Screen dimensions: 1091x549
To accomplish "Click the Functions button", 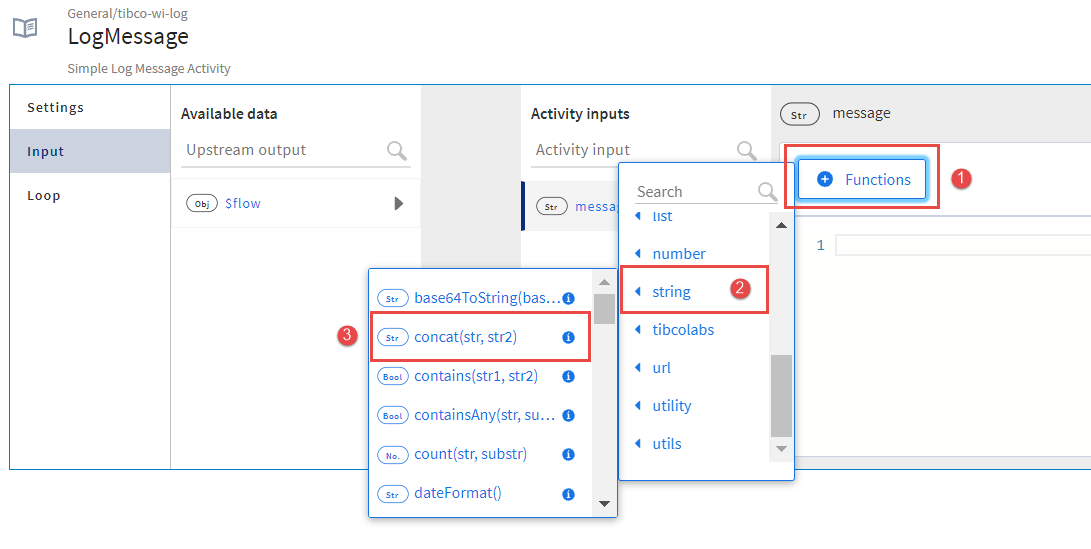I will pyautogui.click(x=863, y=179).
